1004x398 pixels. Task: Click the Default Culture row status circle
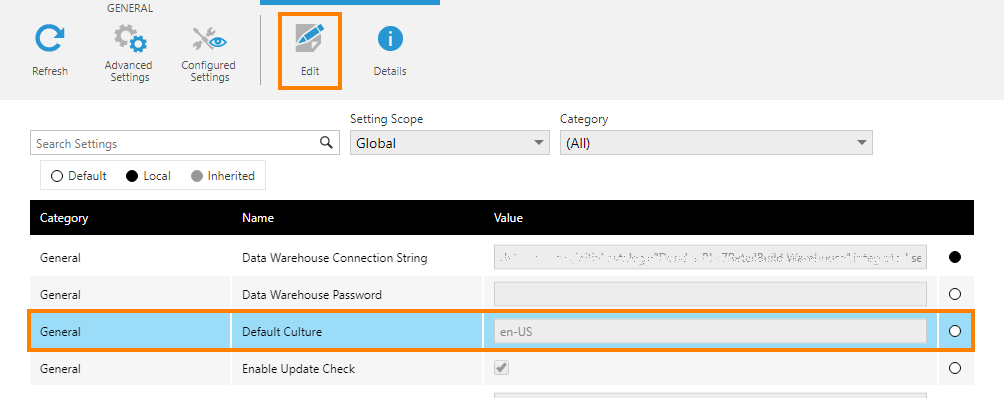(955, 331)
